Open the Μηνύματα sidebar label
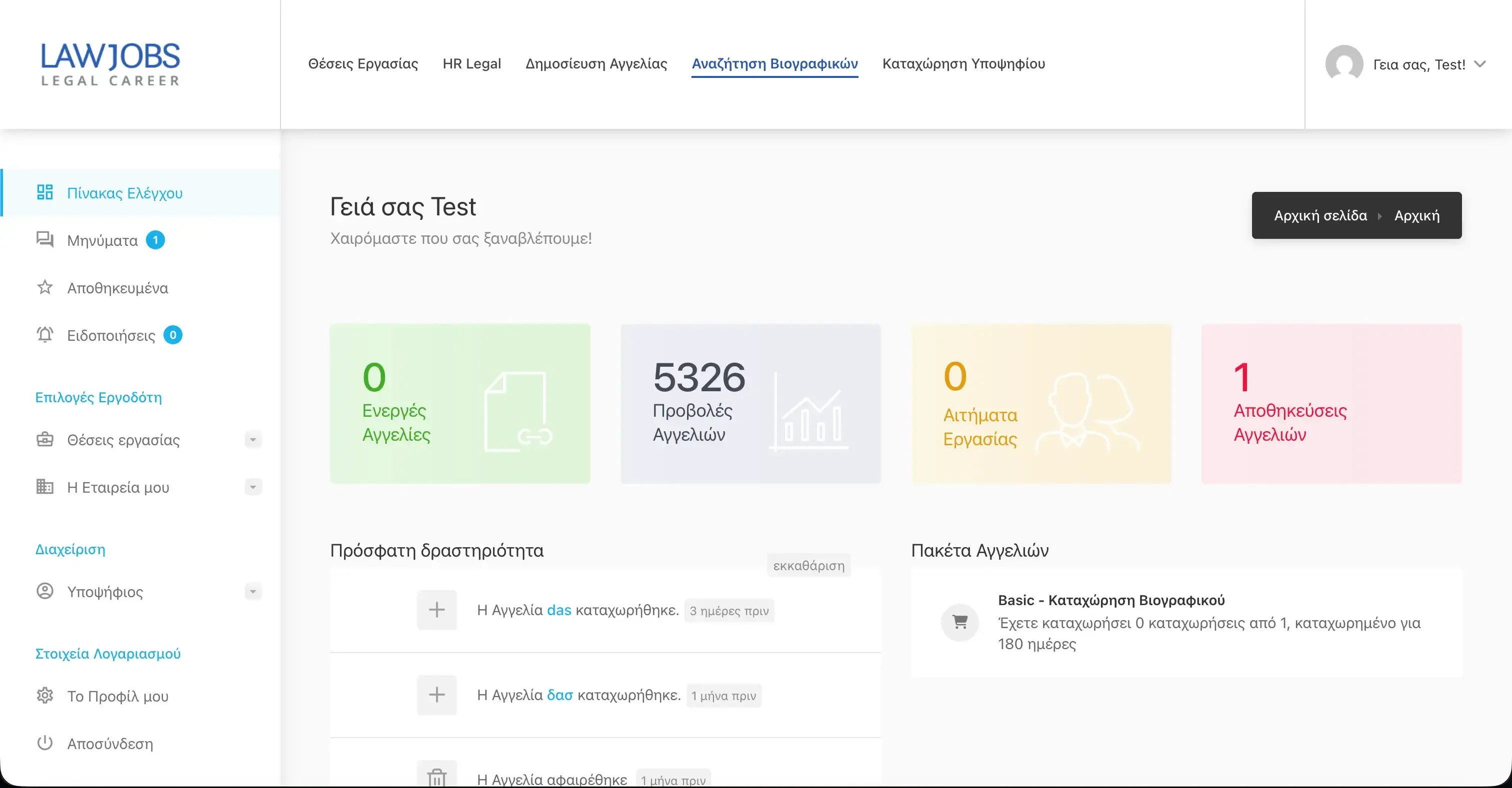Image resolution: width=1512 pixels, height=788 pixels. [x=102, y=240]
